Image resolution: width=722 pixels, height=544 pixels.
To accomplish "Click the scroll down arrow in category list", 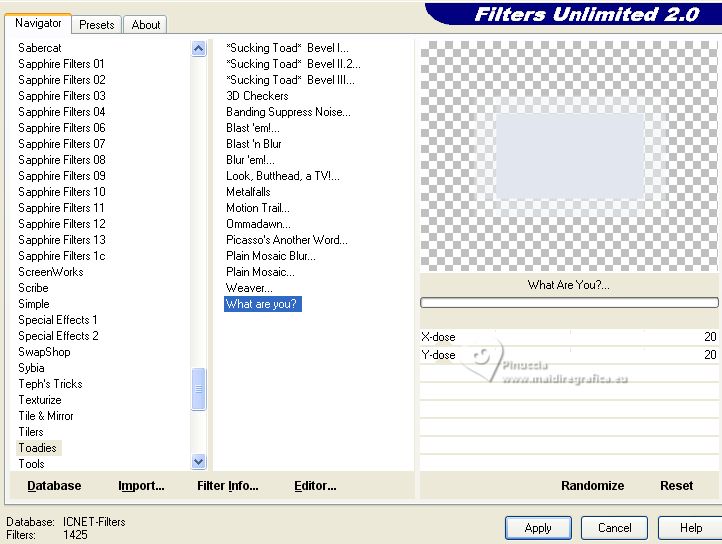I will click(198, 461).
